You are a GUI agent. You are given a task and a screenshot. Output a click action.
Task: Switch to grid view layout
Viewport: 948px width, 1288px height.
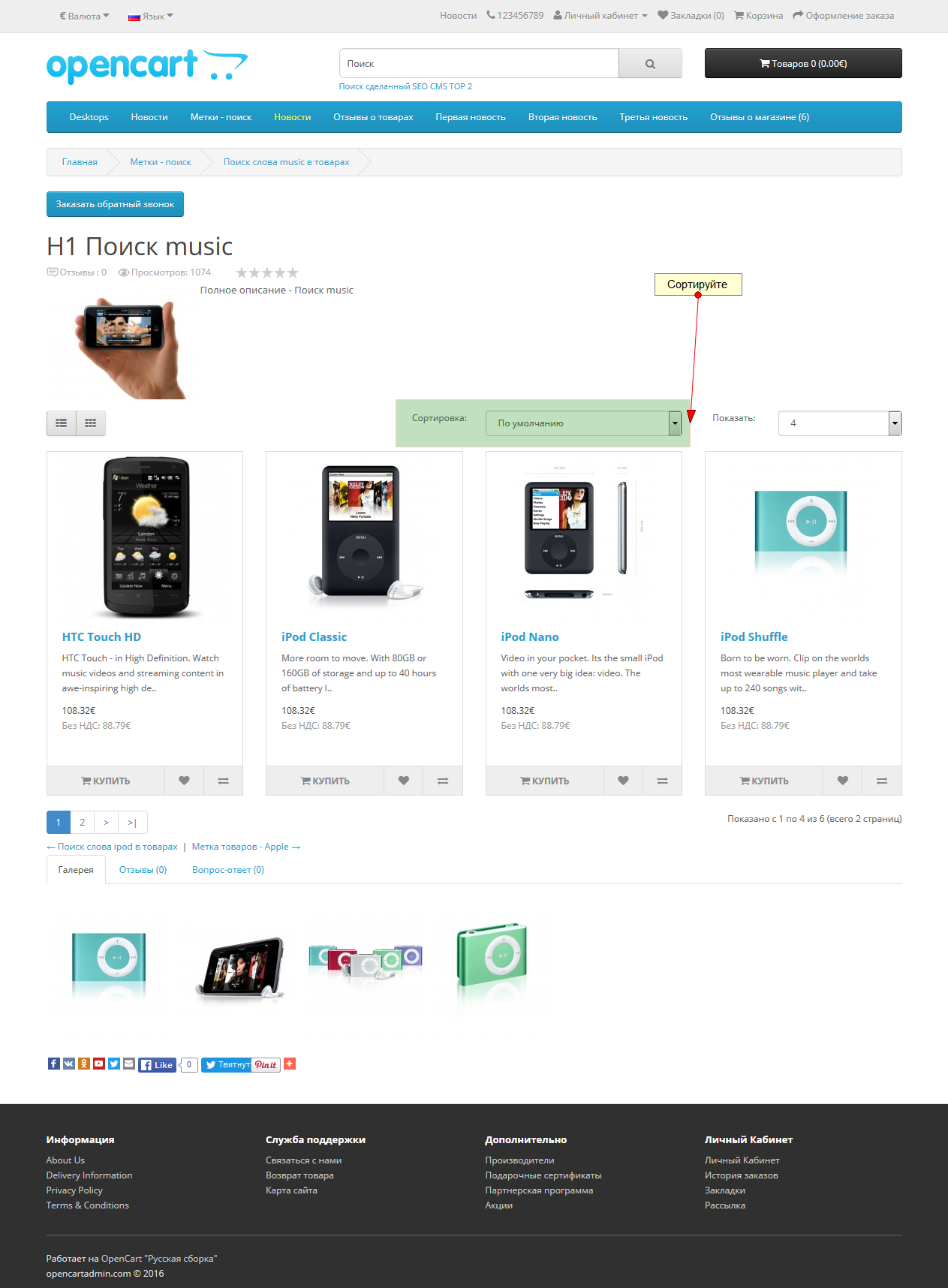(x=91, y=423)
